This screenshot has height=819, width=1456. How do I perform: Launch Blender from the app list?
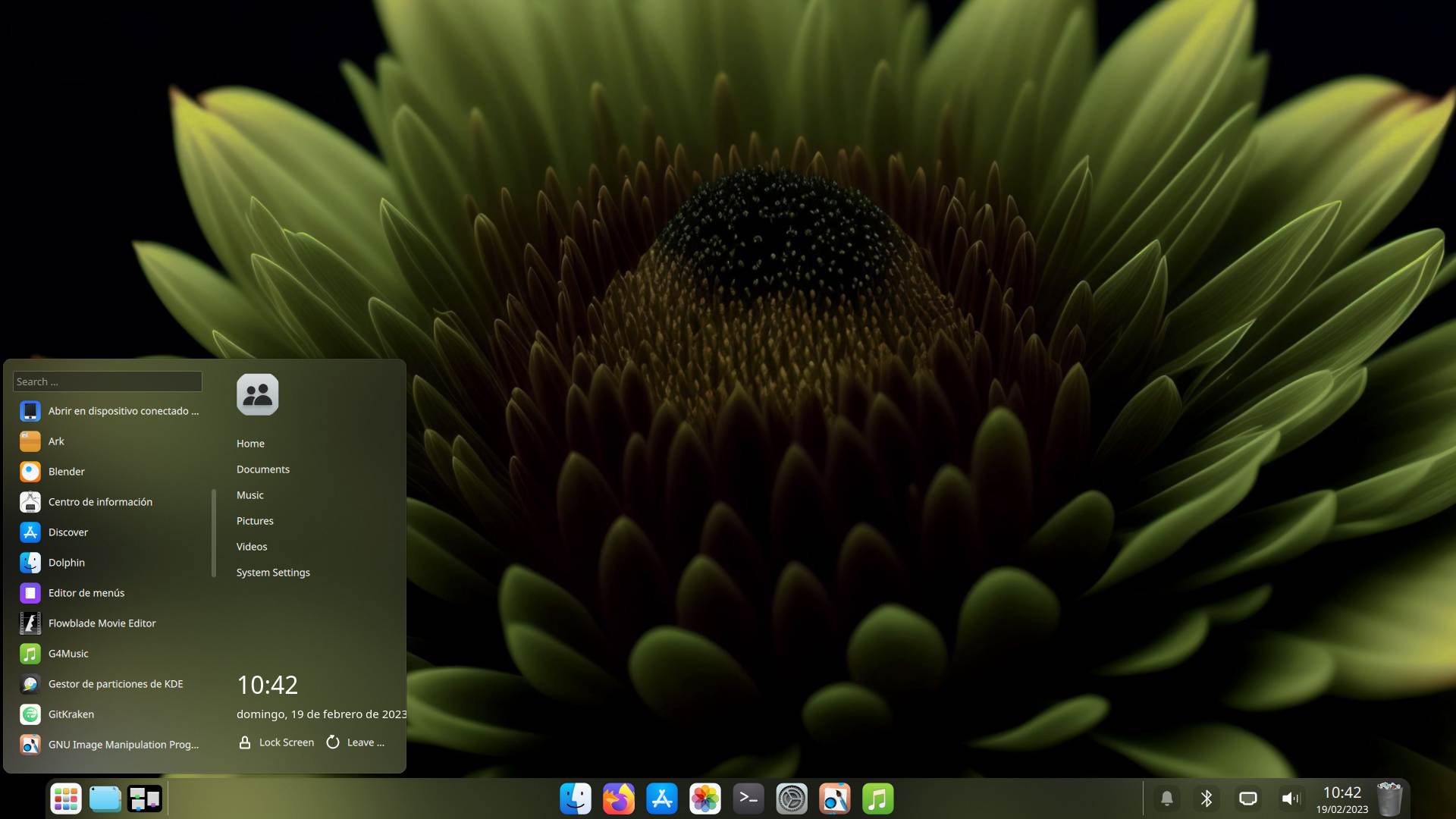[x=110, y=472]
